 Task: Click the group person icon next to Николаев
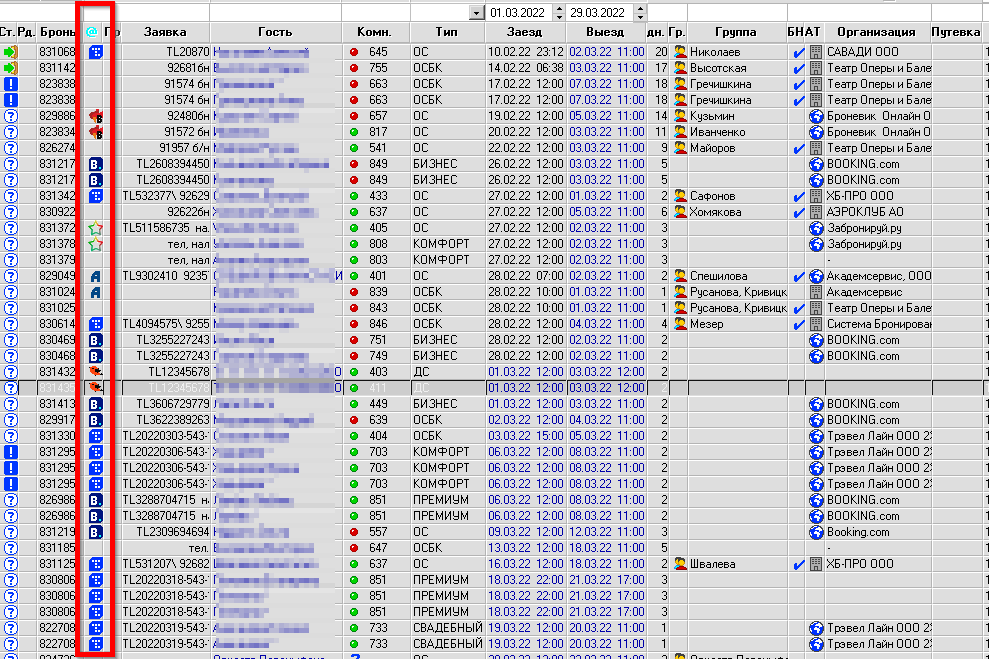click(680, 52)
